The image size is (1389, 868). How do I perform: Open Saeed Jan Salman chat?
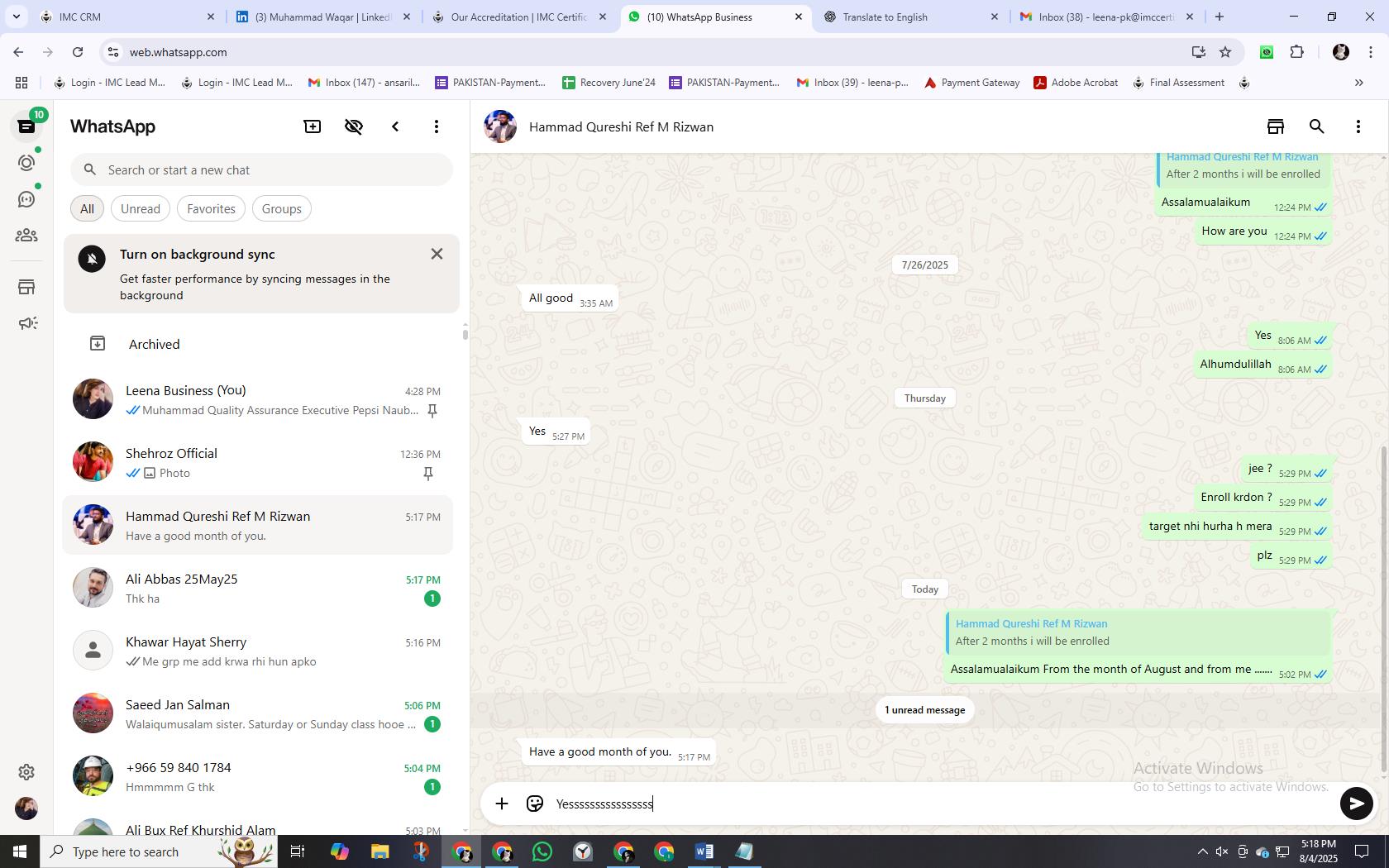[x=258, y=713]
